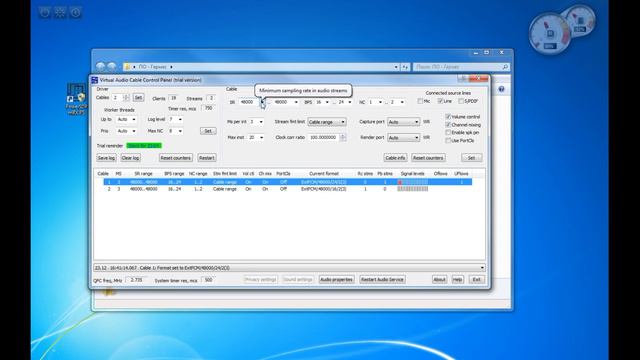The image size is (640, 360).
Task: Click the folder icon in Explorer address bar
Action: point(127,67)
